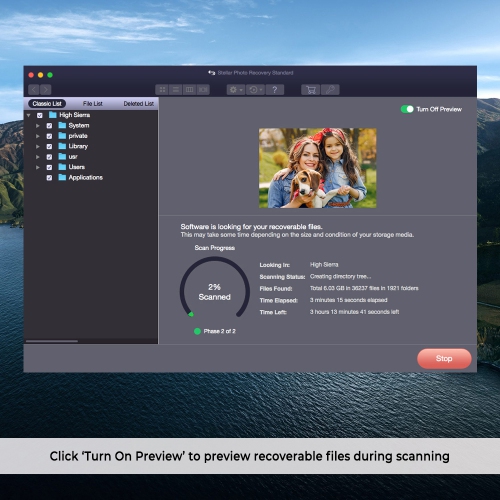Open the settings gear menu
Viewport: 500px width, 500px height.
(x=236, y=90)
